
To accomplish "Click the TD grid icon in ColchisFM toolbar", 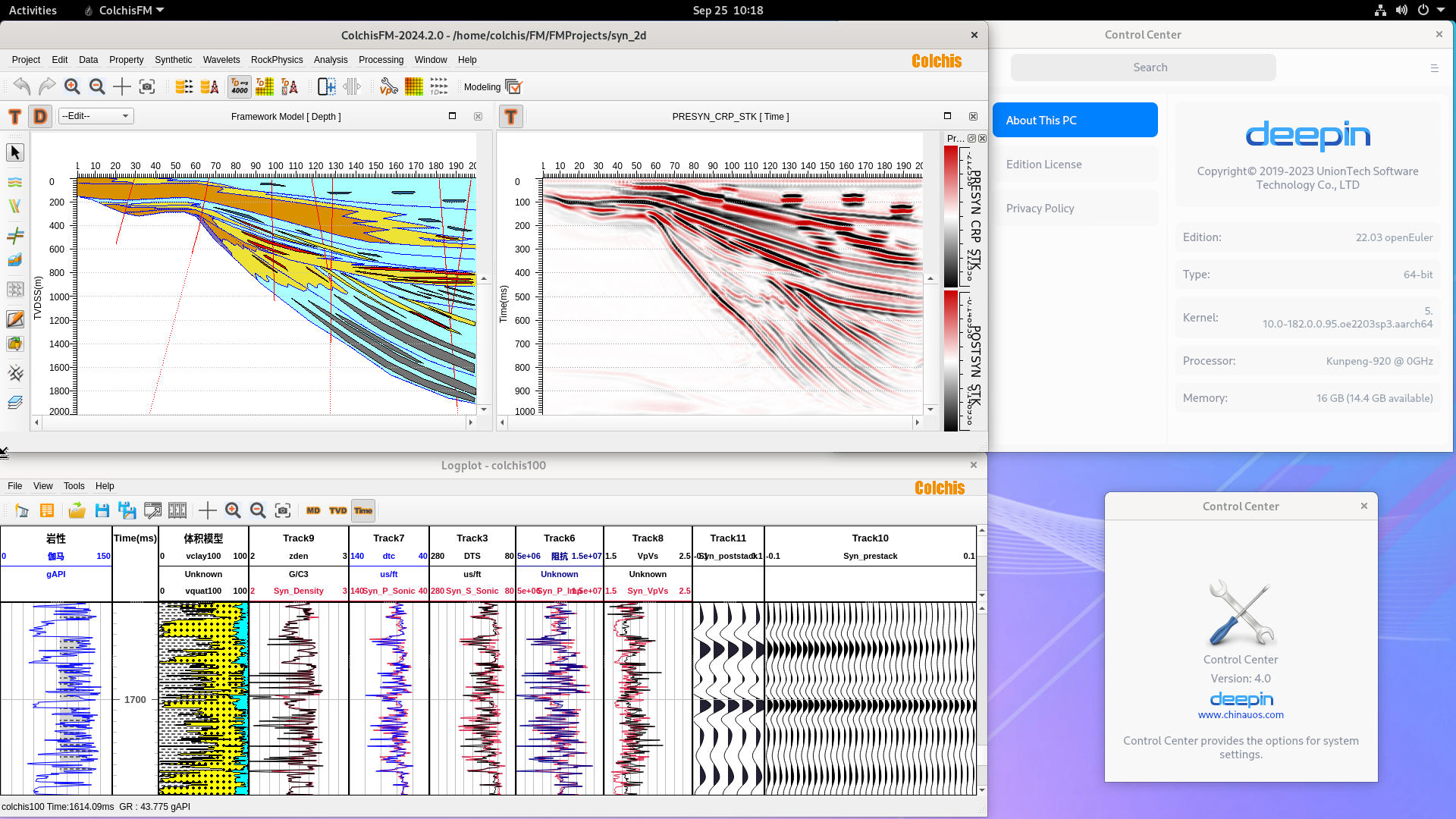I will [265, 86].
